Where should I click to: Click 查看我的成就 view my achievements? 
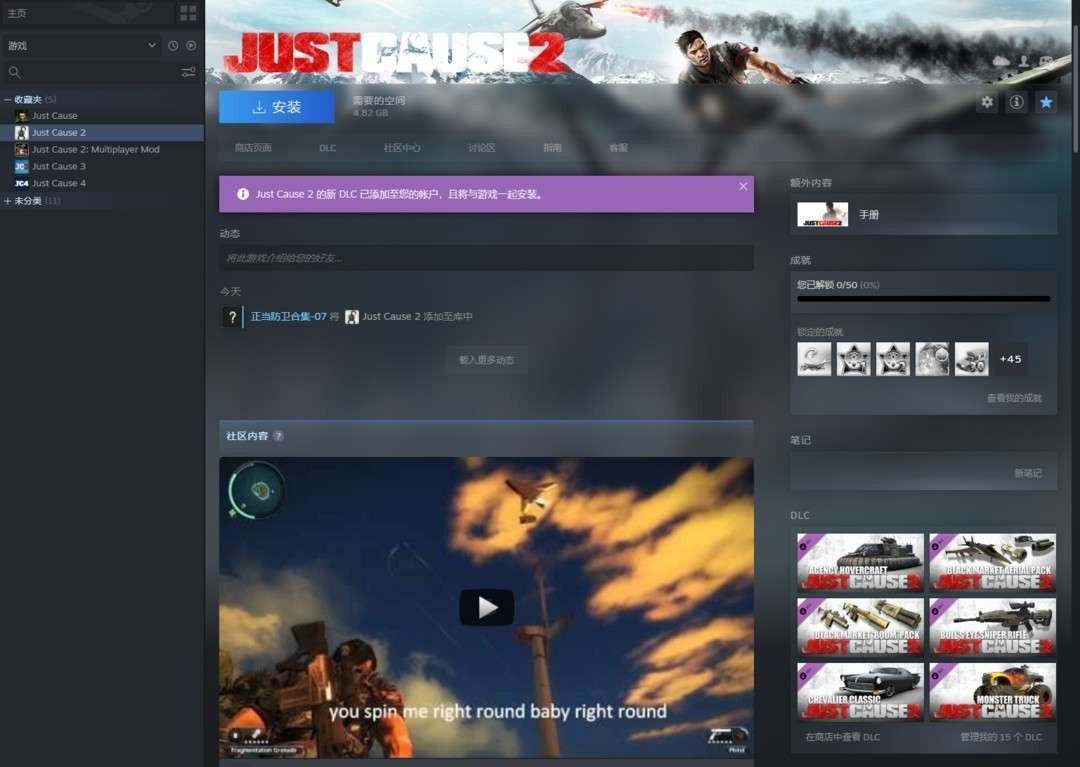(1014, 398)
